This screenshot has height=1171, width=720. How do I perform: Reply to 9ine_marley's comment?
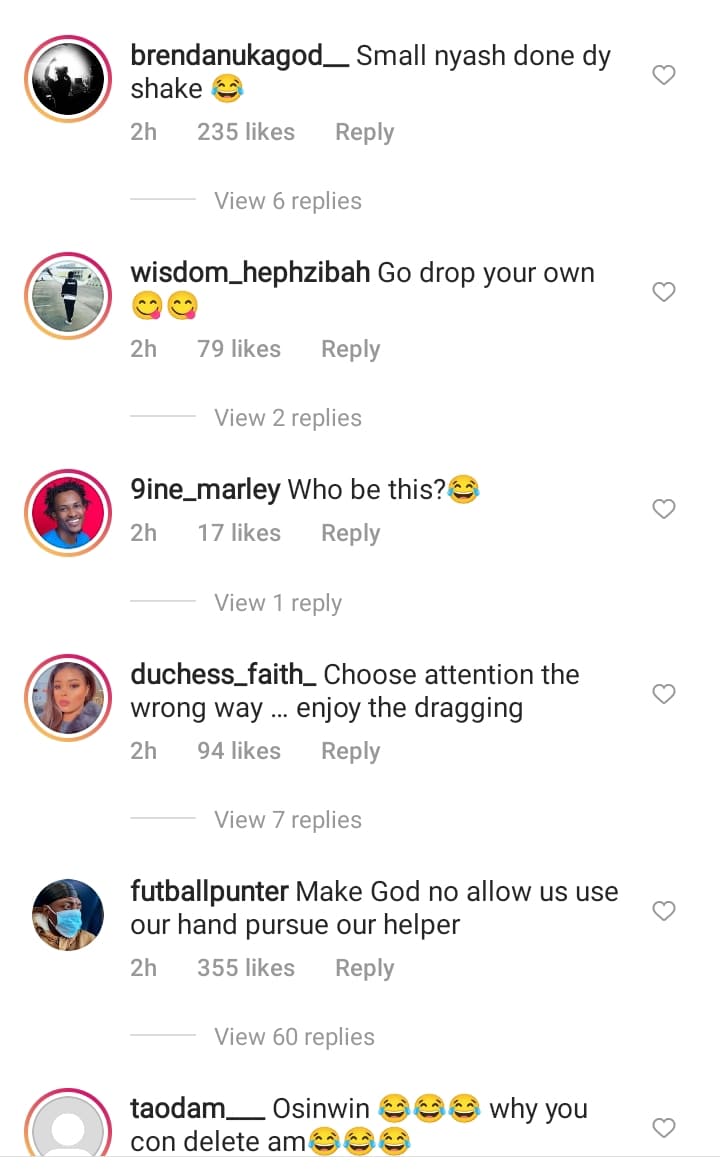(350, 533)
